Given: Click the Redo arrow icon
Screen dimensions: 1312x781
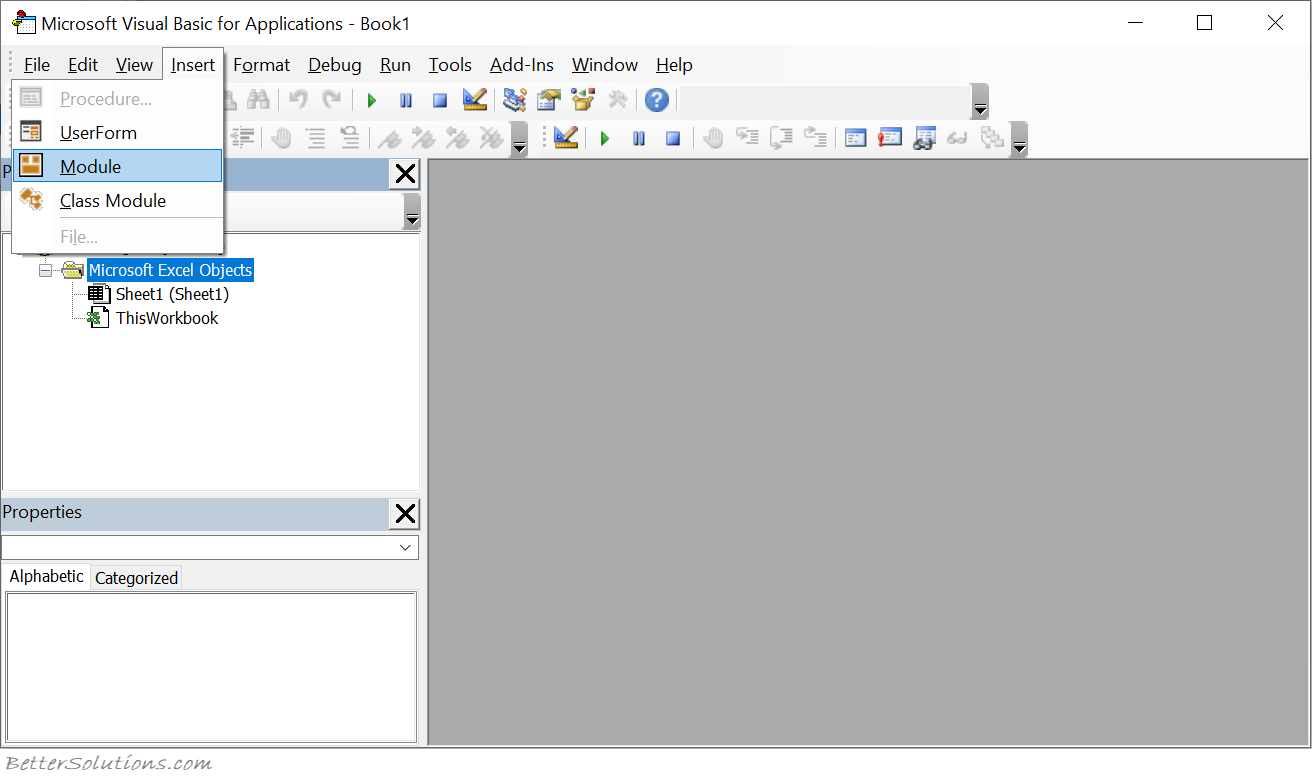Looking at the screenshot, I should point(331,99).
